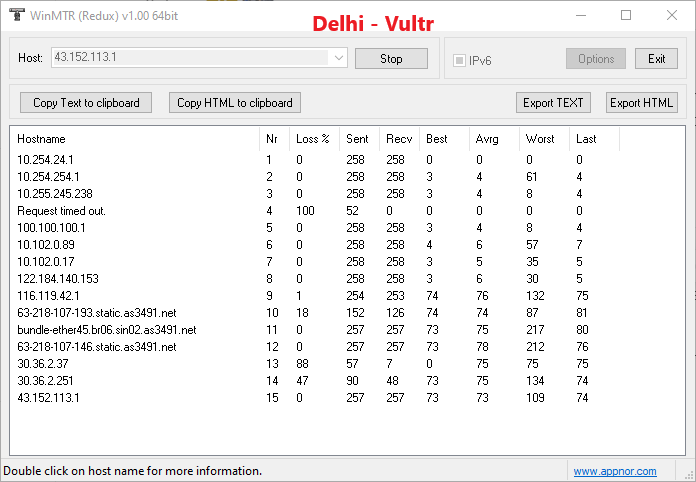696x482 pixels.
Task: Export results as HTML
Action: (x=641, y=103)
